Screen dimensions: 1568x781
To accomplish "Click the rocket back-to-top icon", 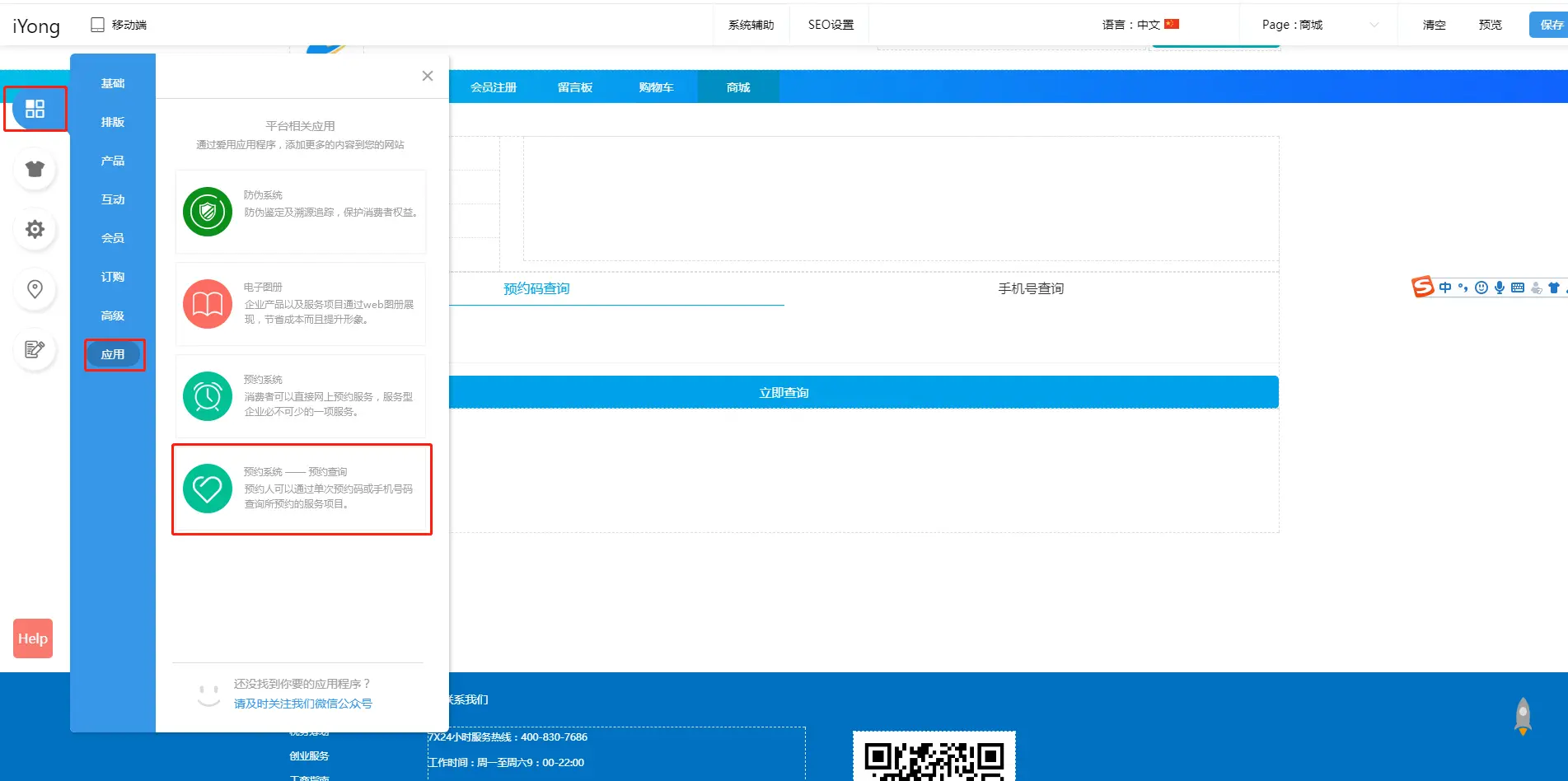I will point(1523,716).
